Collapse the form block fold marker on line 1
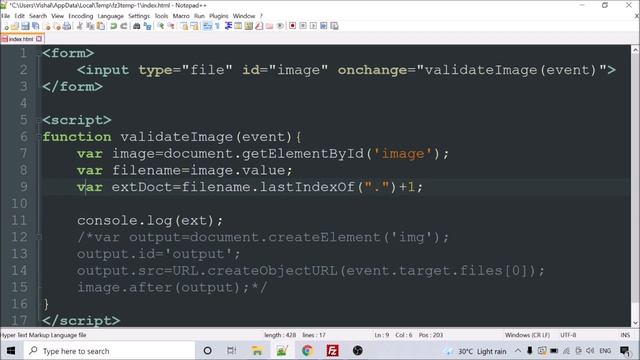The image size is (640, 360). (39, 53)
